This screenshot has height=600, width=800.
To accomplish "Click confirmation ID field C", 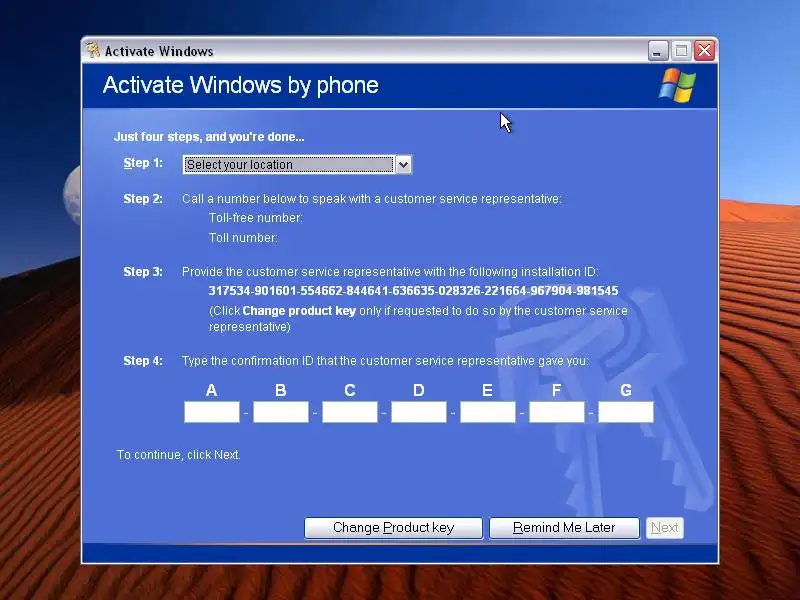I will (349, 412).
